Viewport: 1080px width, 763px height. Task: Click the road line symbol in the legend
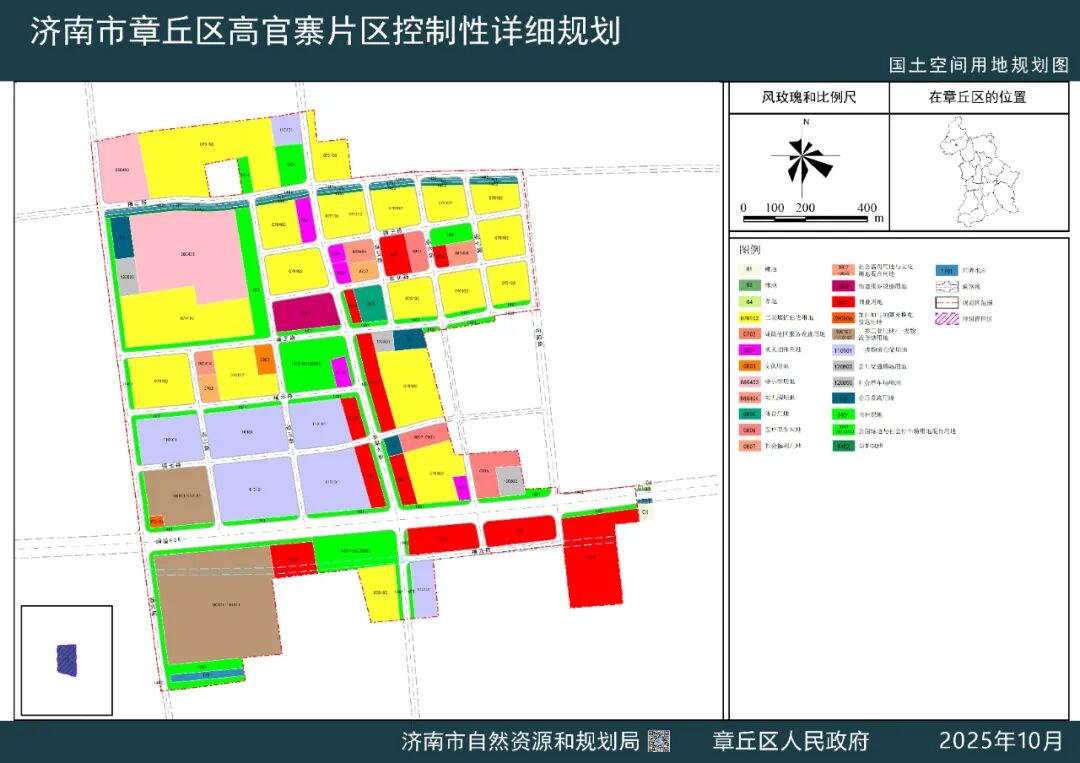click(x=947, y=286)
